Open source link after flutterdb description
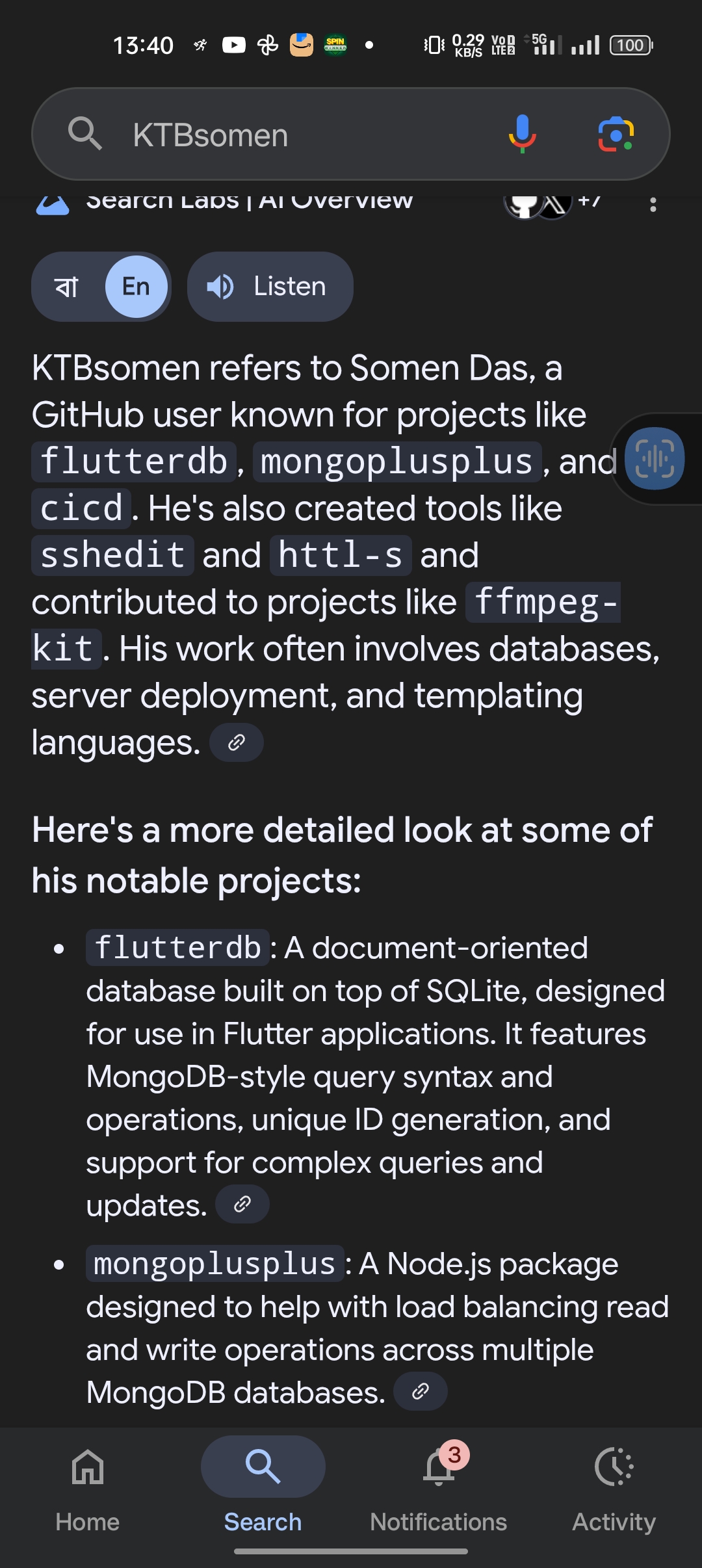Screen dimensions: 702x1568 pyautogui.click(x=242, y=1204)
